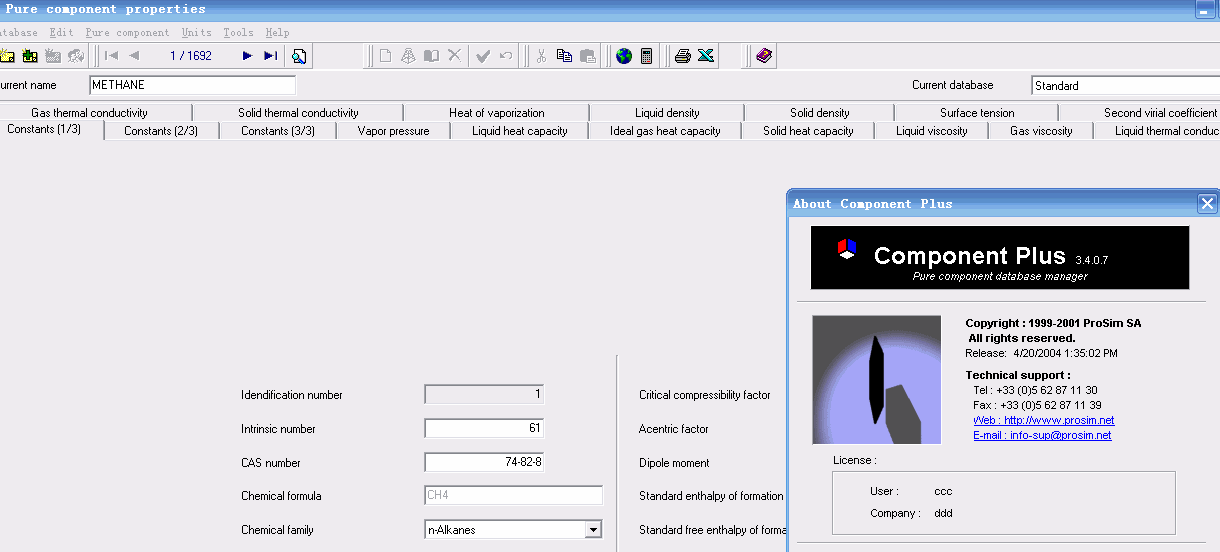Open the Solid density tab

820,113
